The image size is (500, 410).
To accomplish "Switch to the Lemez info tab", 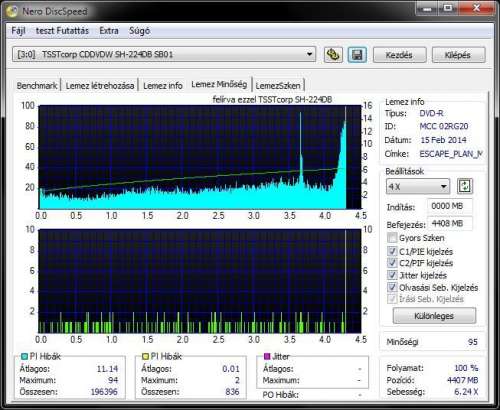I will point(163,86).
